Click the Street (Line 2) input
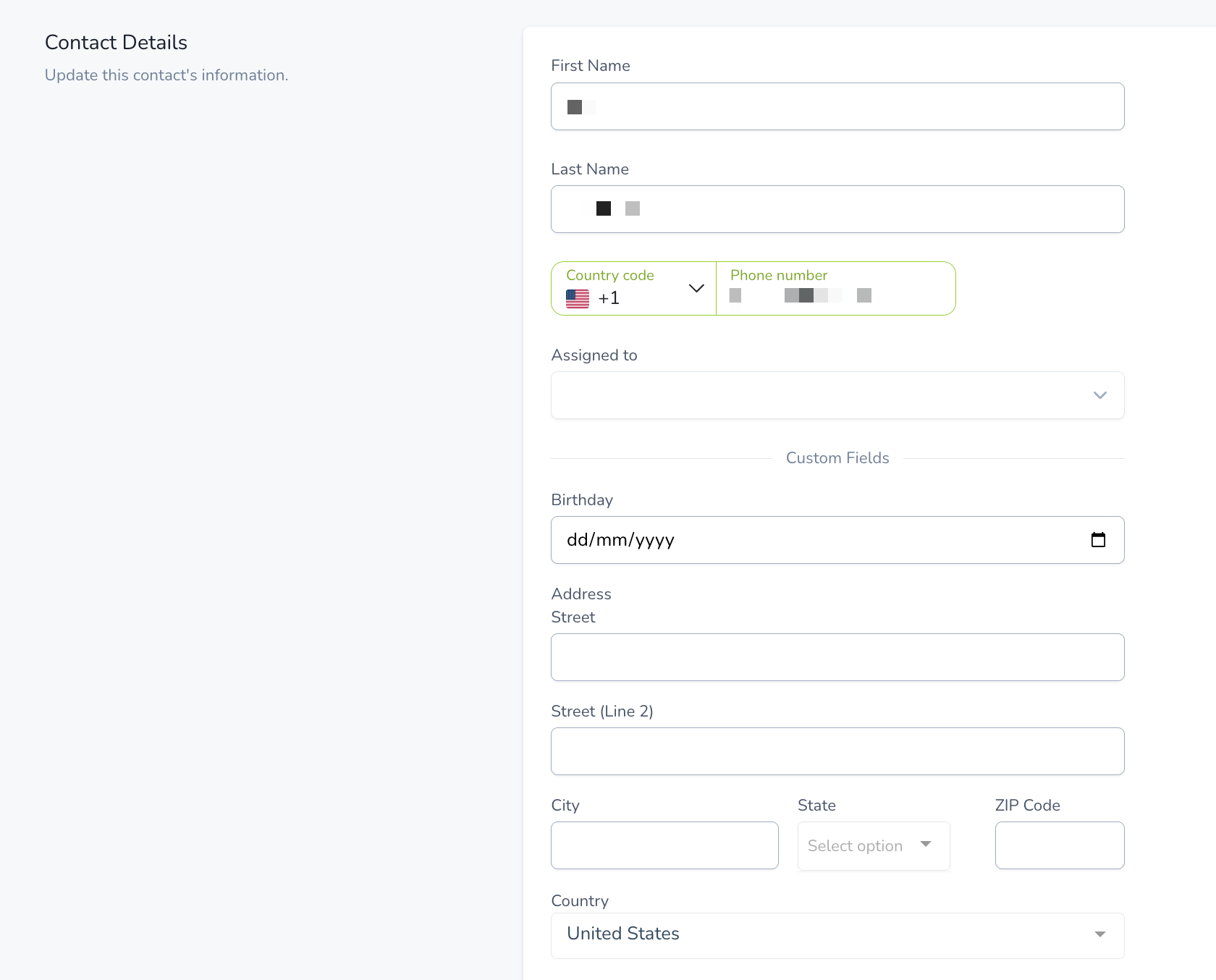The width and height of the screenshot is (1216, 980). click(837, 751)
